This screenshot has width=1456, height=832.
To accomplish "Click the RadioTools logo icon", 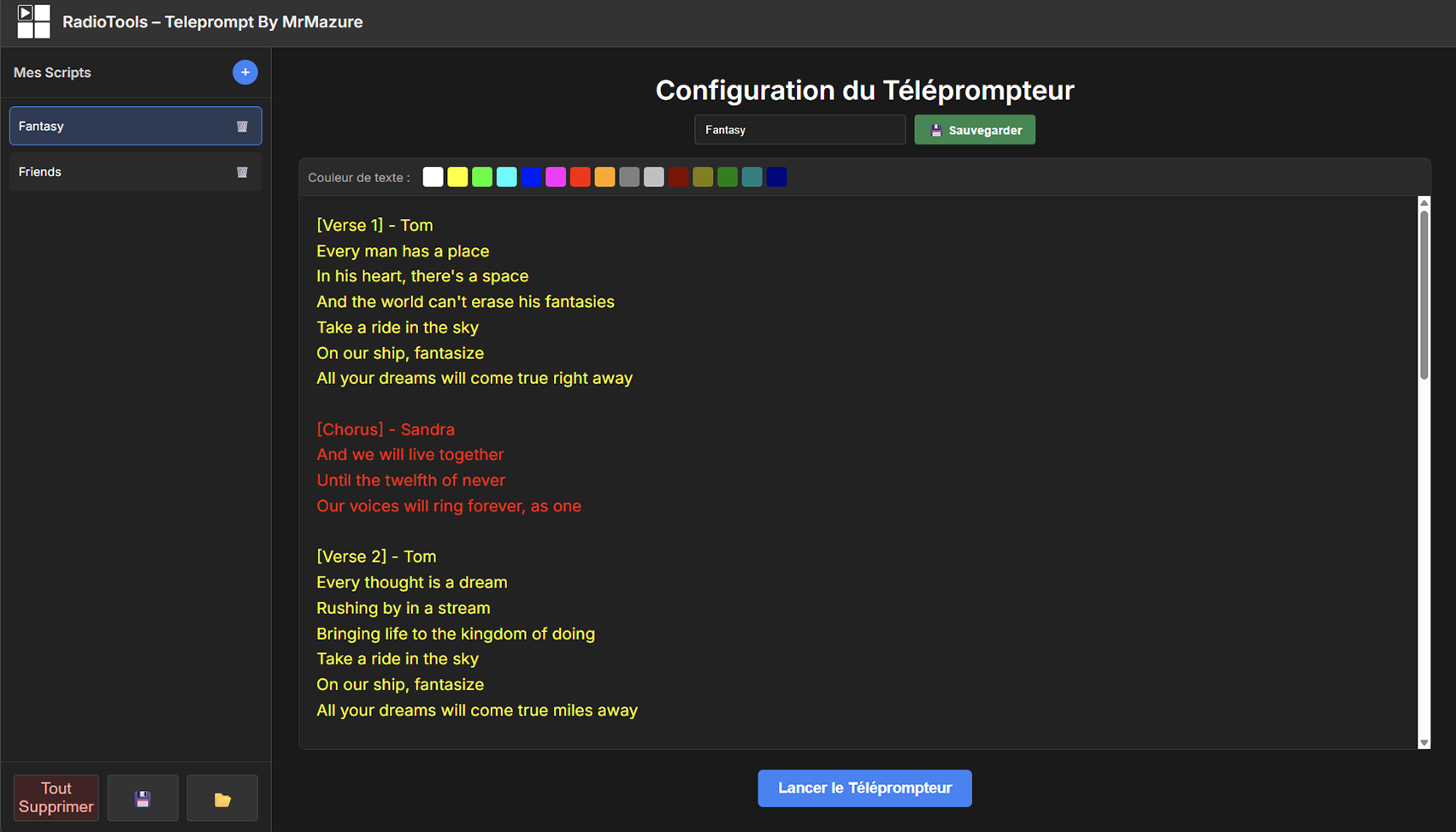I will pyautogui.click(x=33, y=21).
